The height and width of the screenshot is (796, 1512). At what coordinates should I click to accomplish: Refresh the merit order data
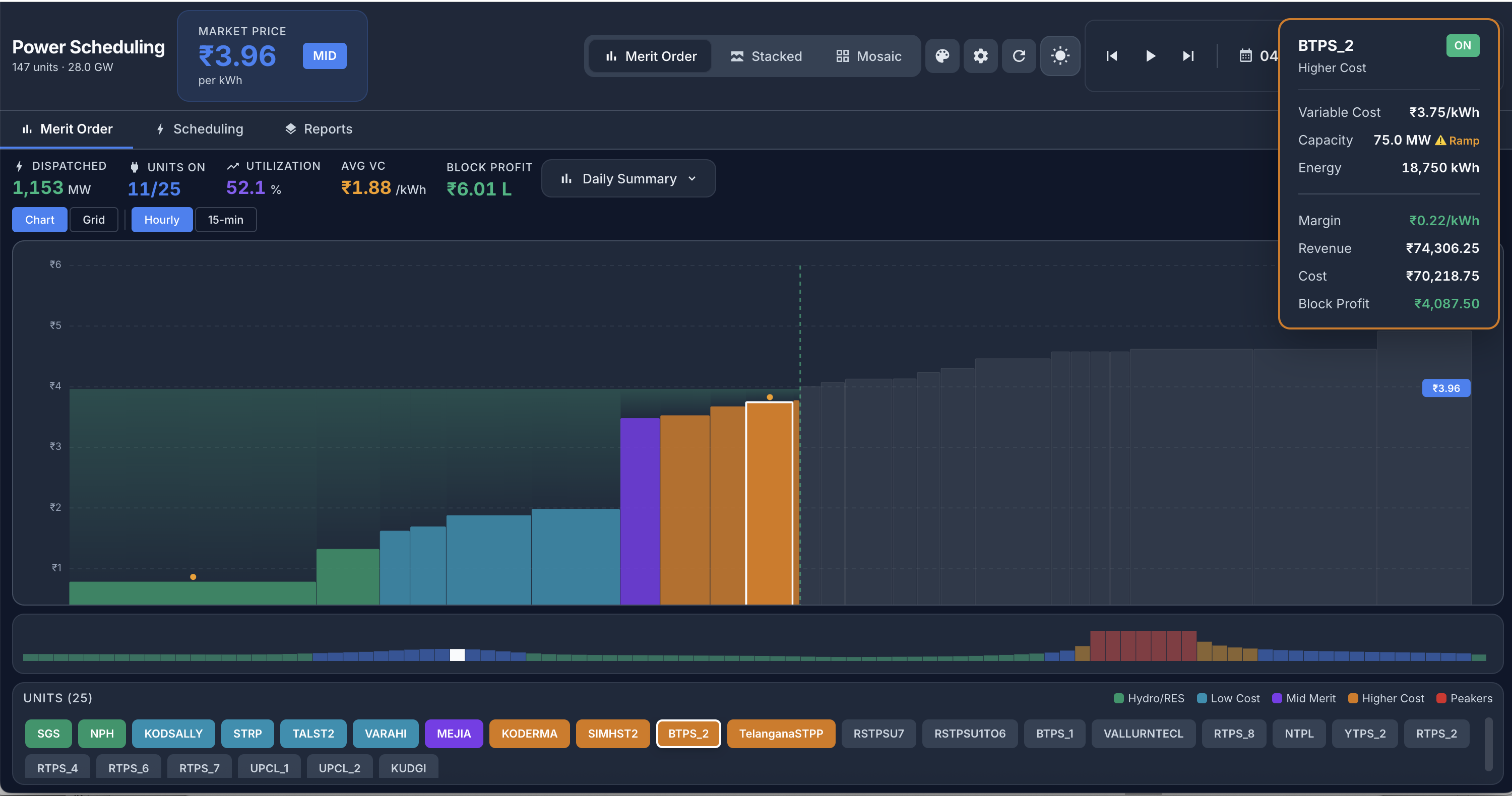pyautogui.click(x=1019, y=56)
